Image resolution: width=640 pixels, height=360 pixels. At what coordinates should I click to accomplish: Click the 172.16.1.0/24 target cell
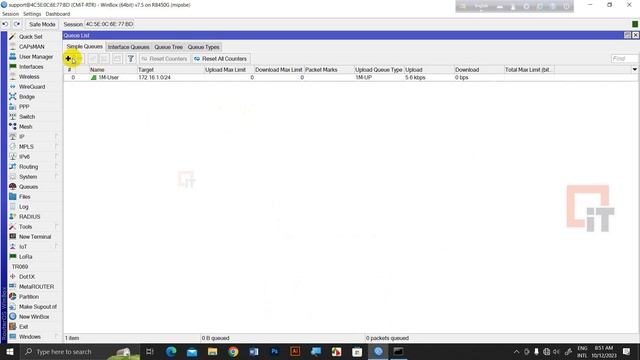point(154,77)
